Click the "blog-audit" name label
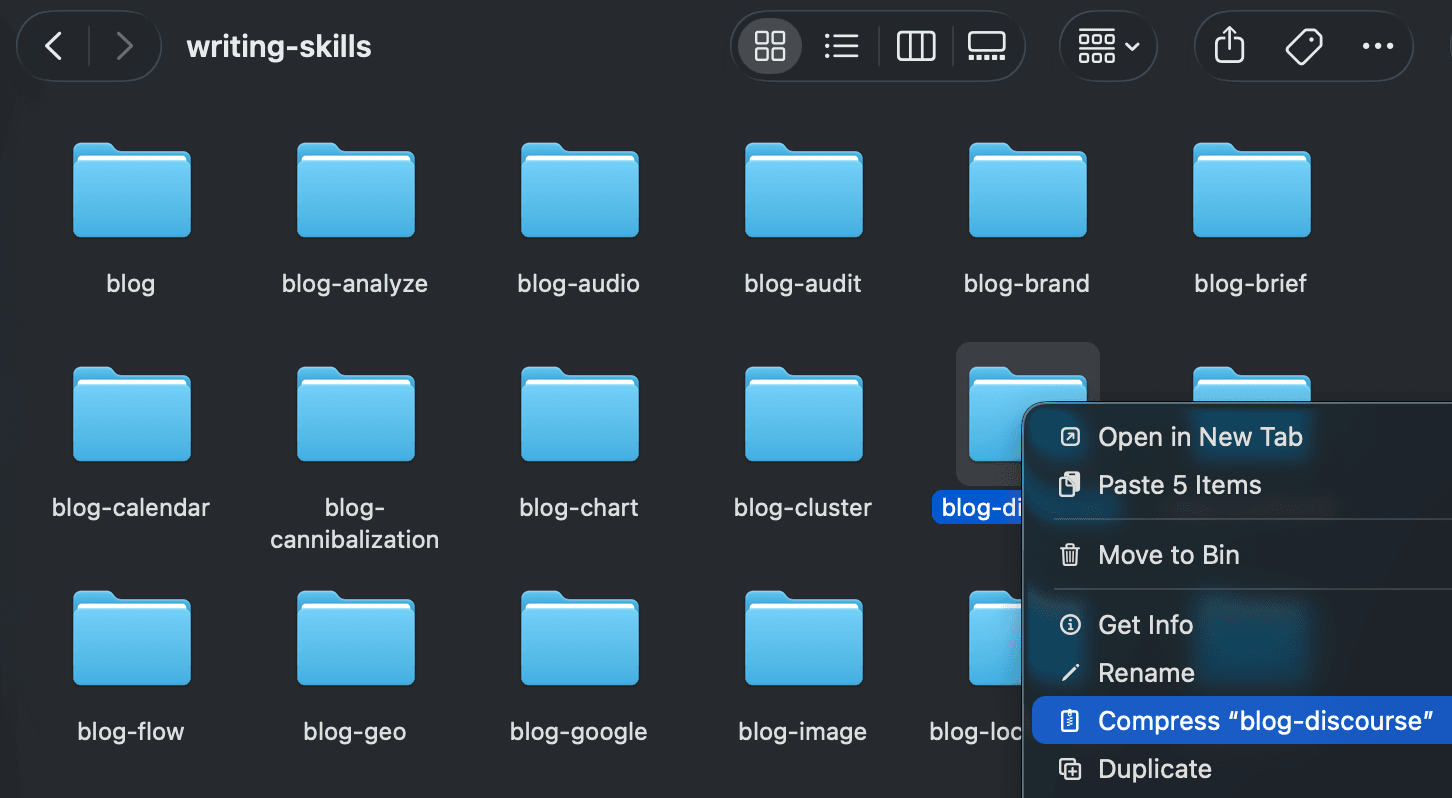Image resolution: width=1452 pixels, height=798 pixels. [803, 284]
